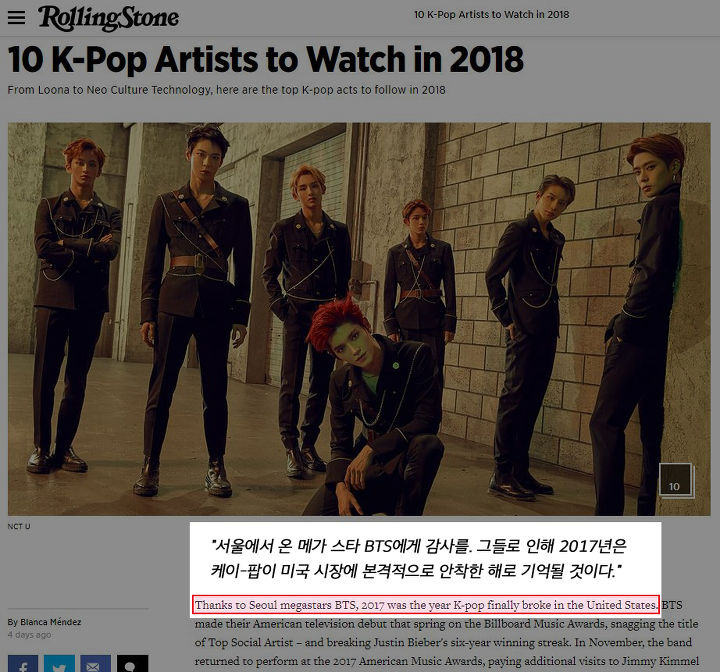The height and width of the screenshot is (672, 720).
Task: Open the hamburger navigation menu
Action: tap(17, 17)
